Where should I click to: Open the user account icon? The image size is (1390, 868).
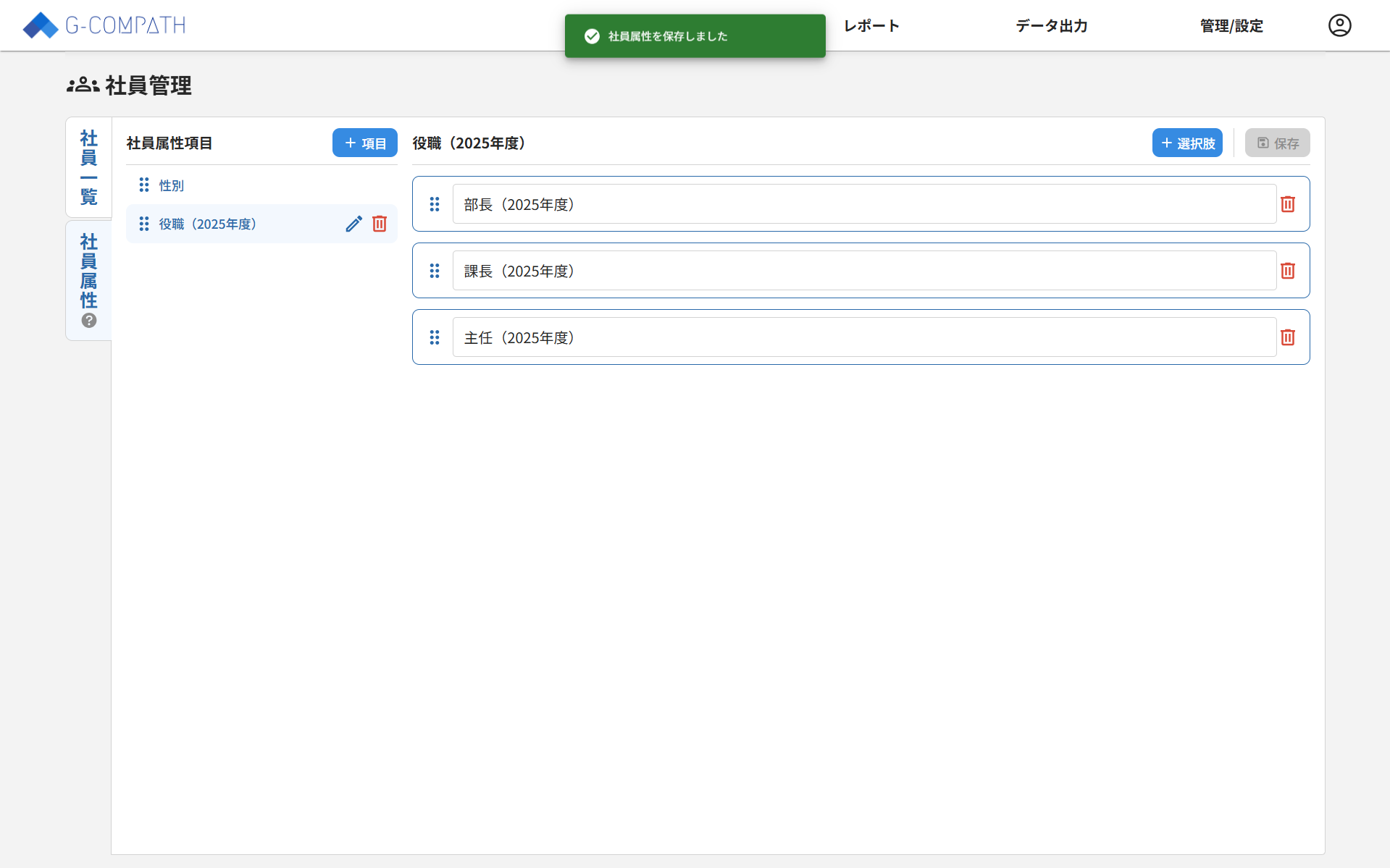coord(1339,25)
